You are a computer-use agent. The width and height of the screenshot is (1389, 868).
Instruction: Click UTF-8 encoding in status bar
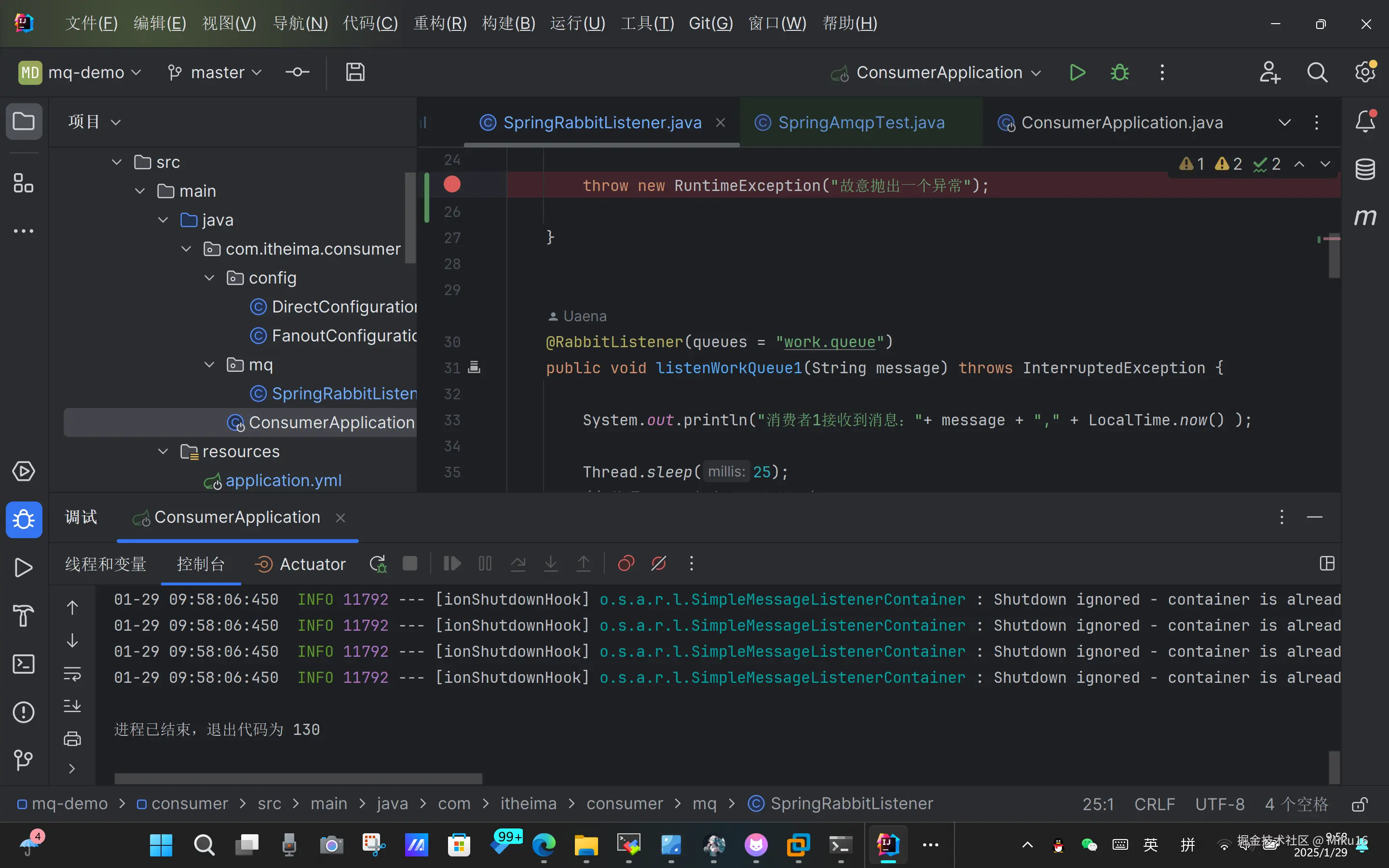1220,804
